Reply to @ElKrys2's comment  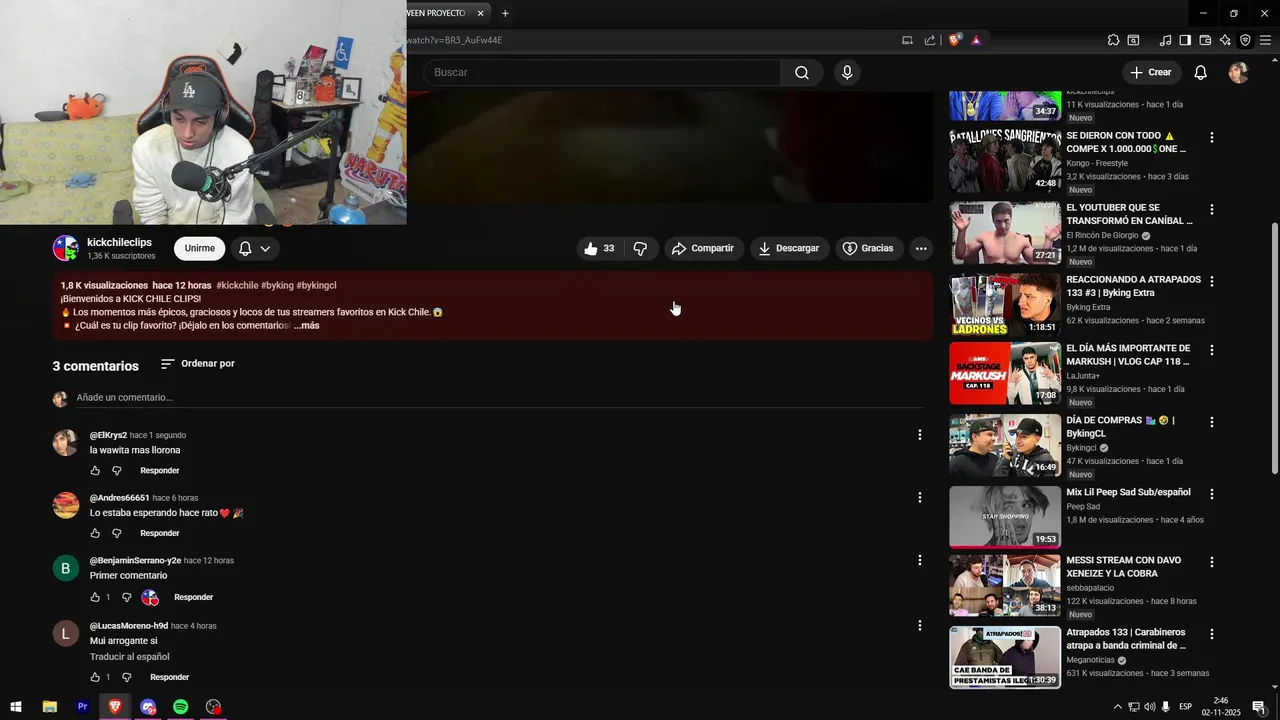click(160, 470)
